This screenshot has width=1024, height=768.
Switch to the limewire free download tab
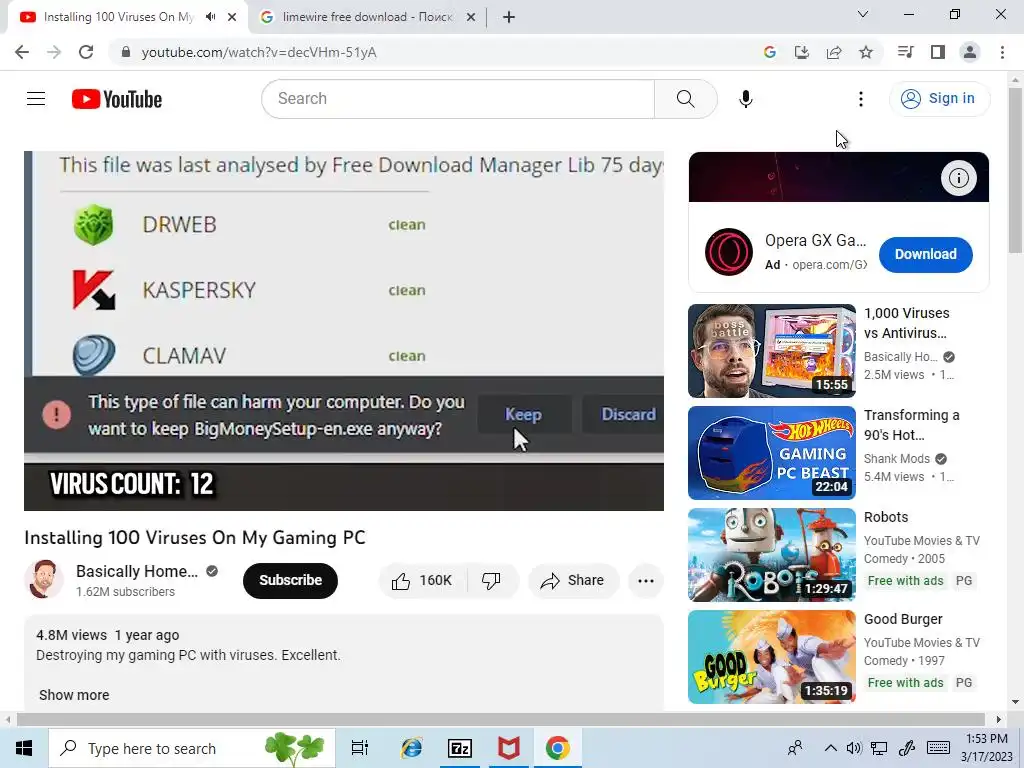pos(367,17)
